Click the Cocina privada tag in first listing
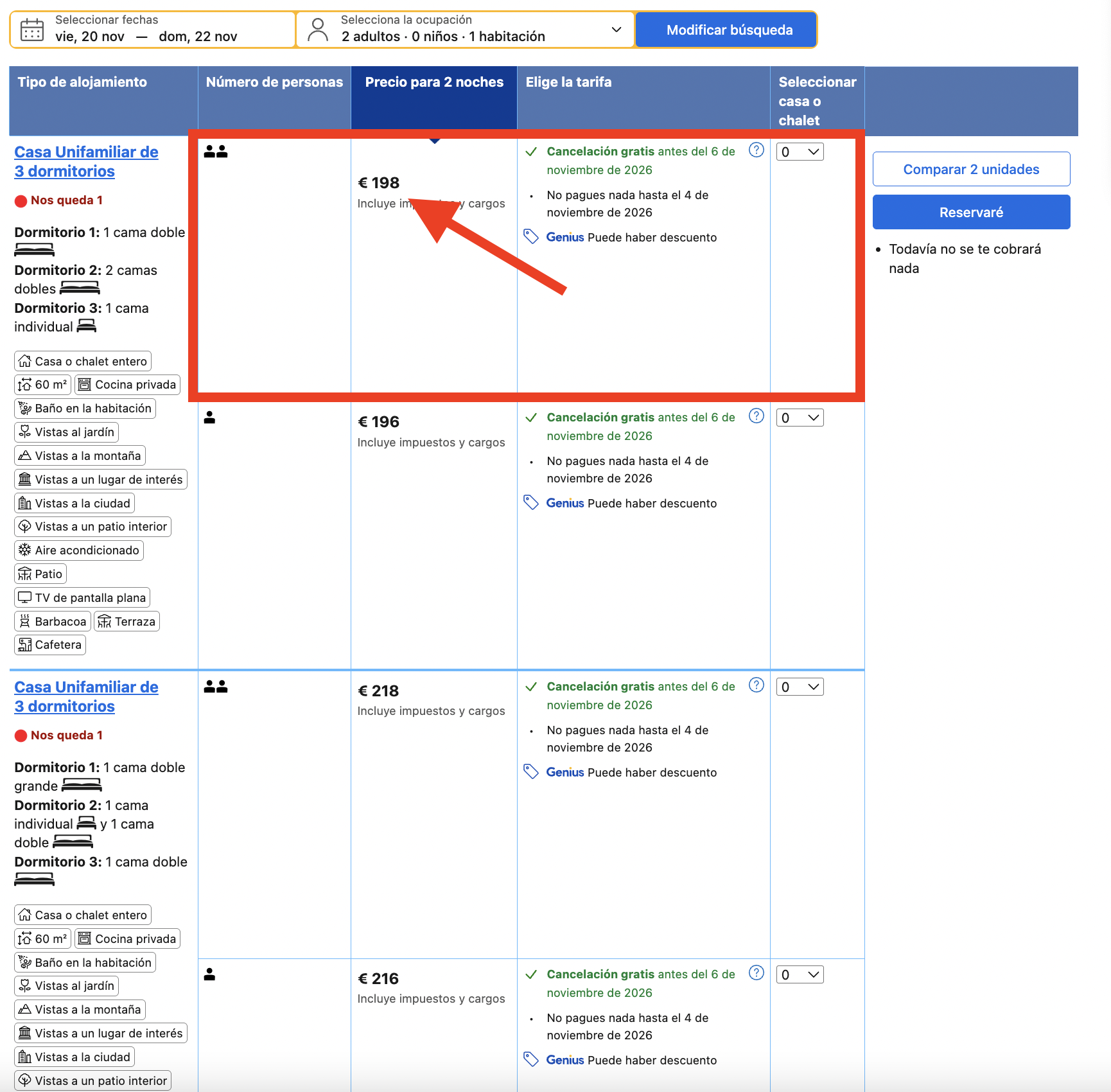The image size is (1111, 1092). [127, 384]
